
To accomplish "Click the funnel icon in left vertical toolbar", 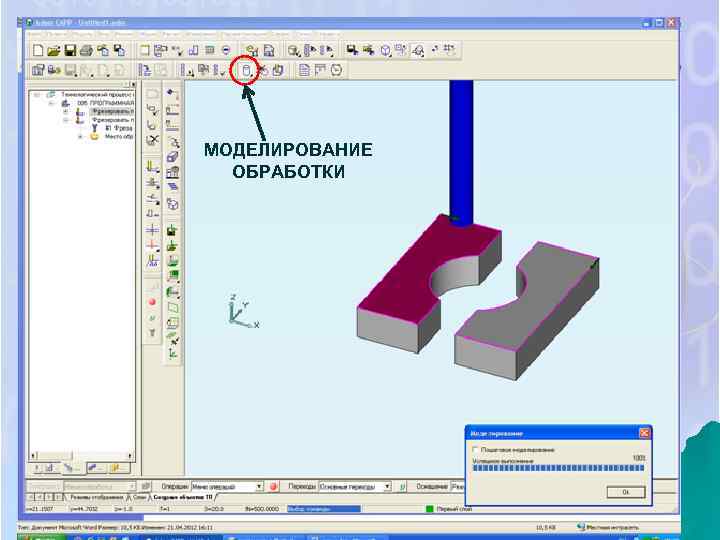I will click(x=152, y=333).
